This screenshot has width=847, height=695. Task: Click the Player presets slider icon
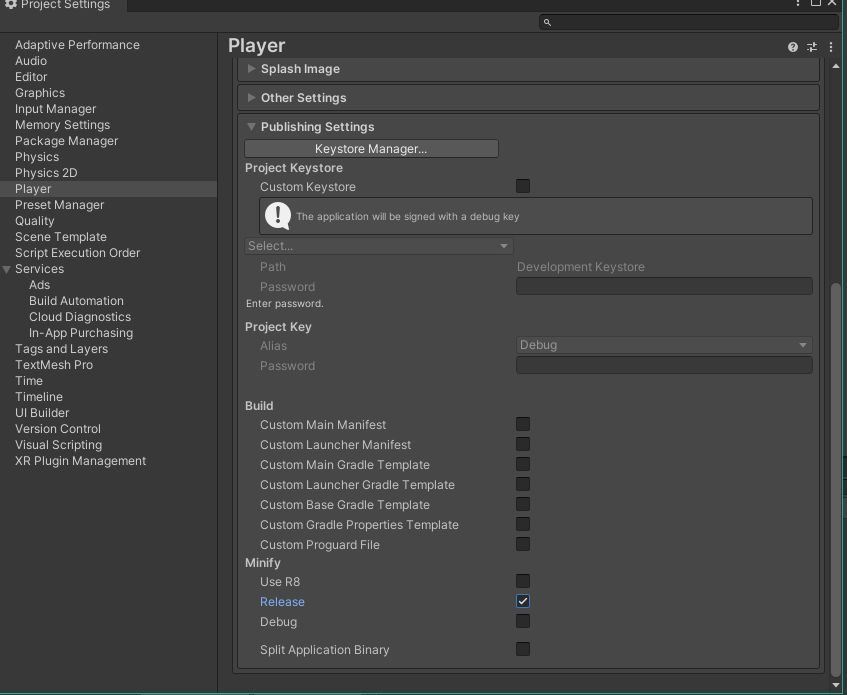pyautogui.click(x=812, y=47)
